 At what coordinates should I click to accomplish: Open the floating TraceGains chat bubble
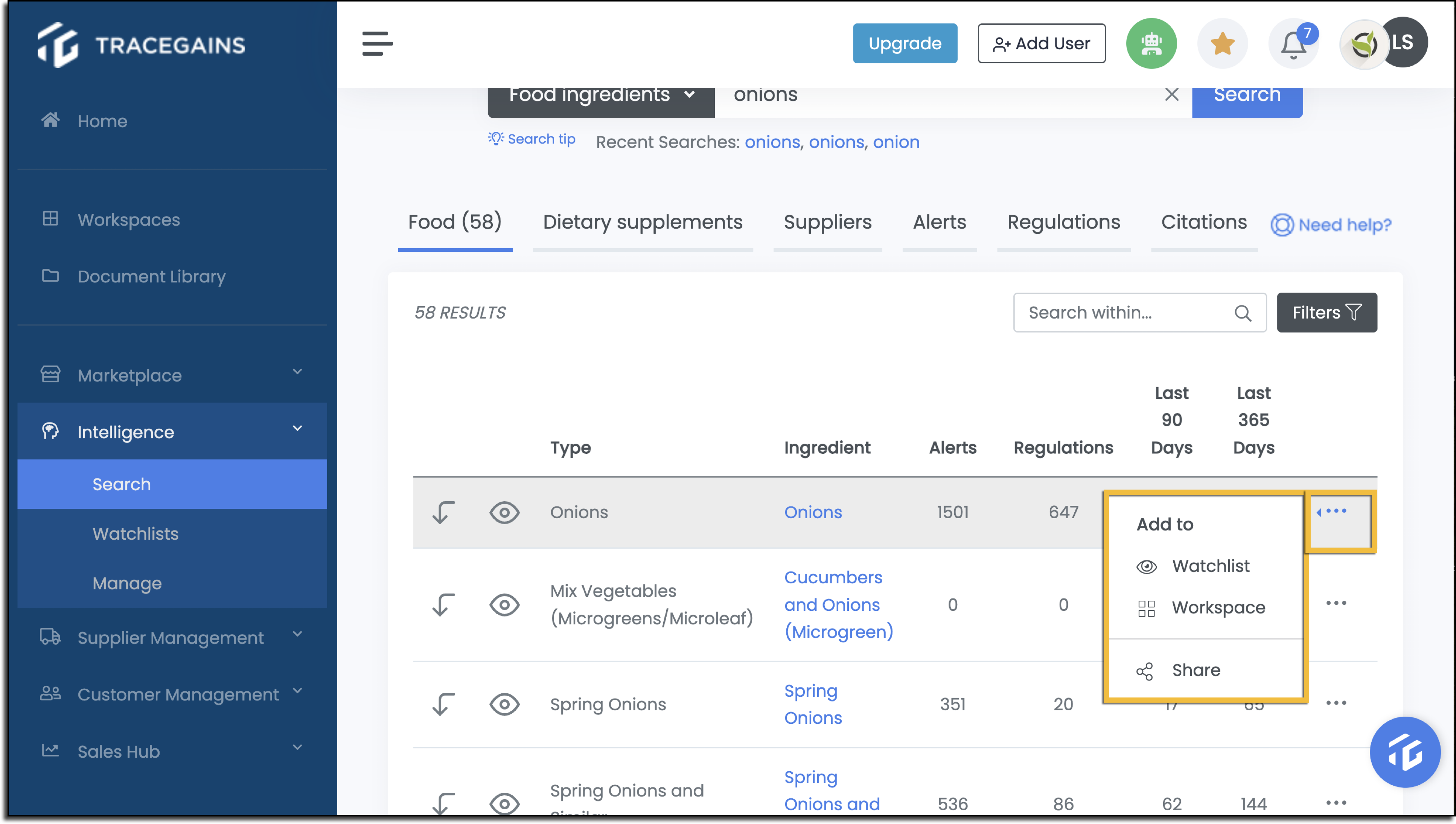(1405, 752)
